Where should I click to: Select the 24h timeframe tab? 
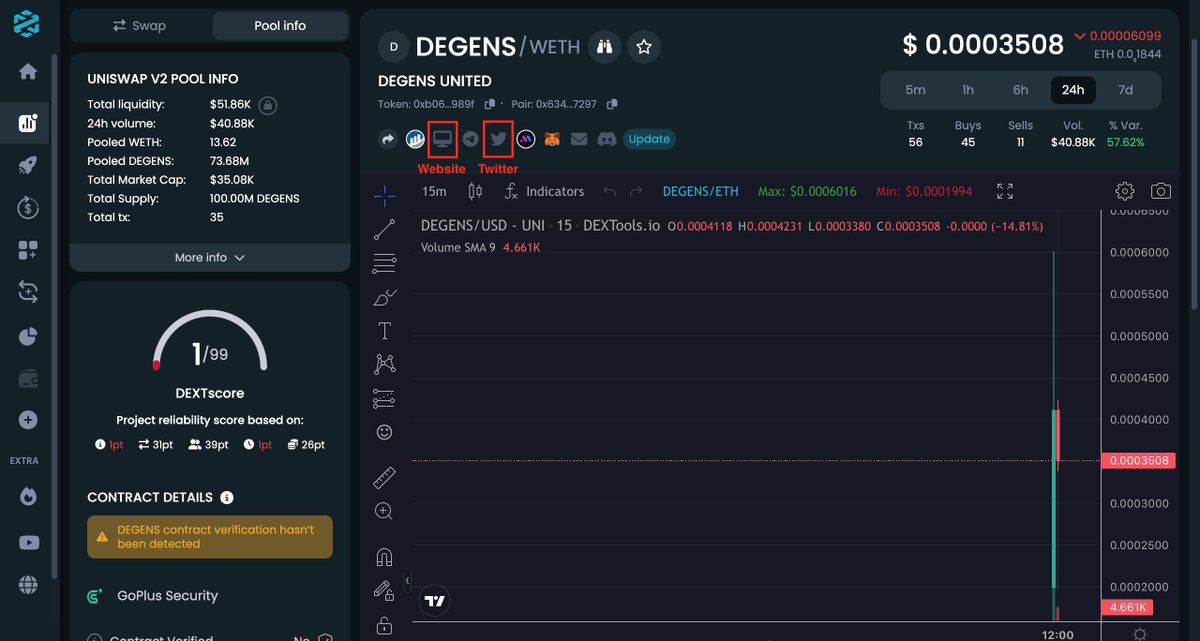point(1073,90)
